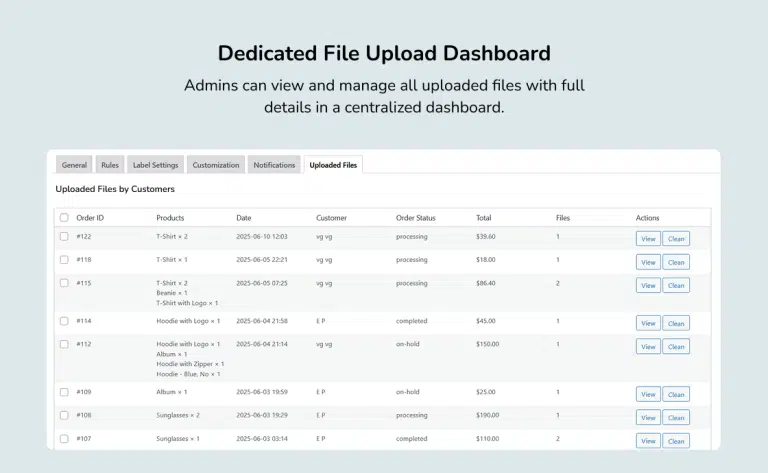
Task: Tick the checkbox for order #114
Action: click(64, 322)
